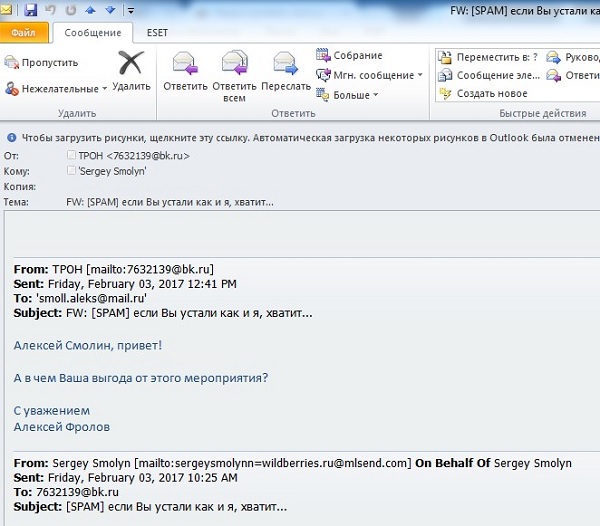The height and width of the screenshot is (526, 600).
Task: Select Создать новое quick step
Action: pyautogui.click(x=483, y=93)
